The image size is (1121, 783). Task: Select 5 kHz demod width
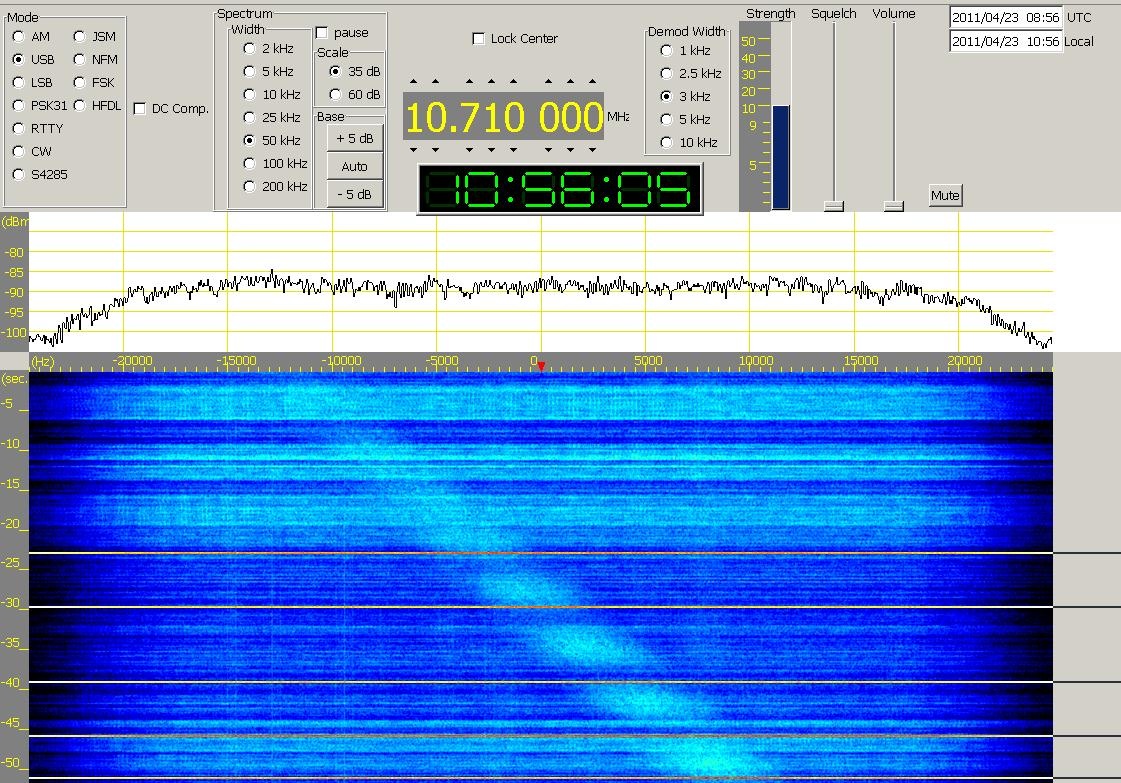coord(666,120)
